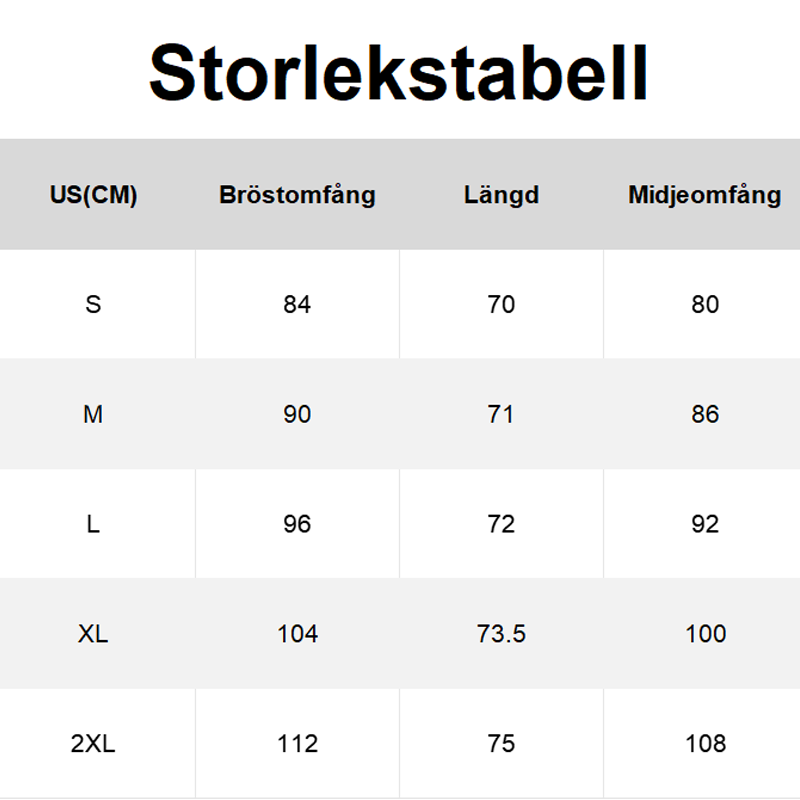Select the waist value 86 cell
Viewport: 800px width, 800px height.
pyautogui.click(x=705, y=414)
